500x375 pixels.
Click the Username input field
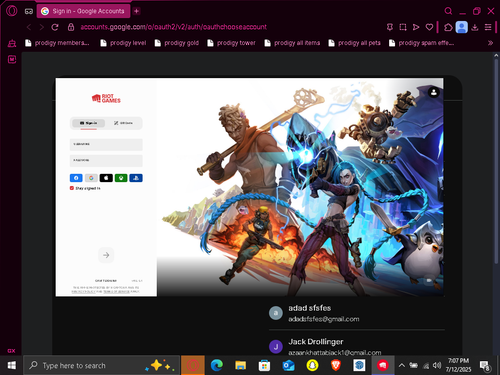[106, 144]
